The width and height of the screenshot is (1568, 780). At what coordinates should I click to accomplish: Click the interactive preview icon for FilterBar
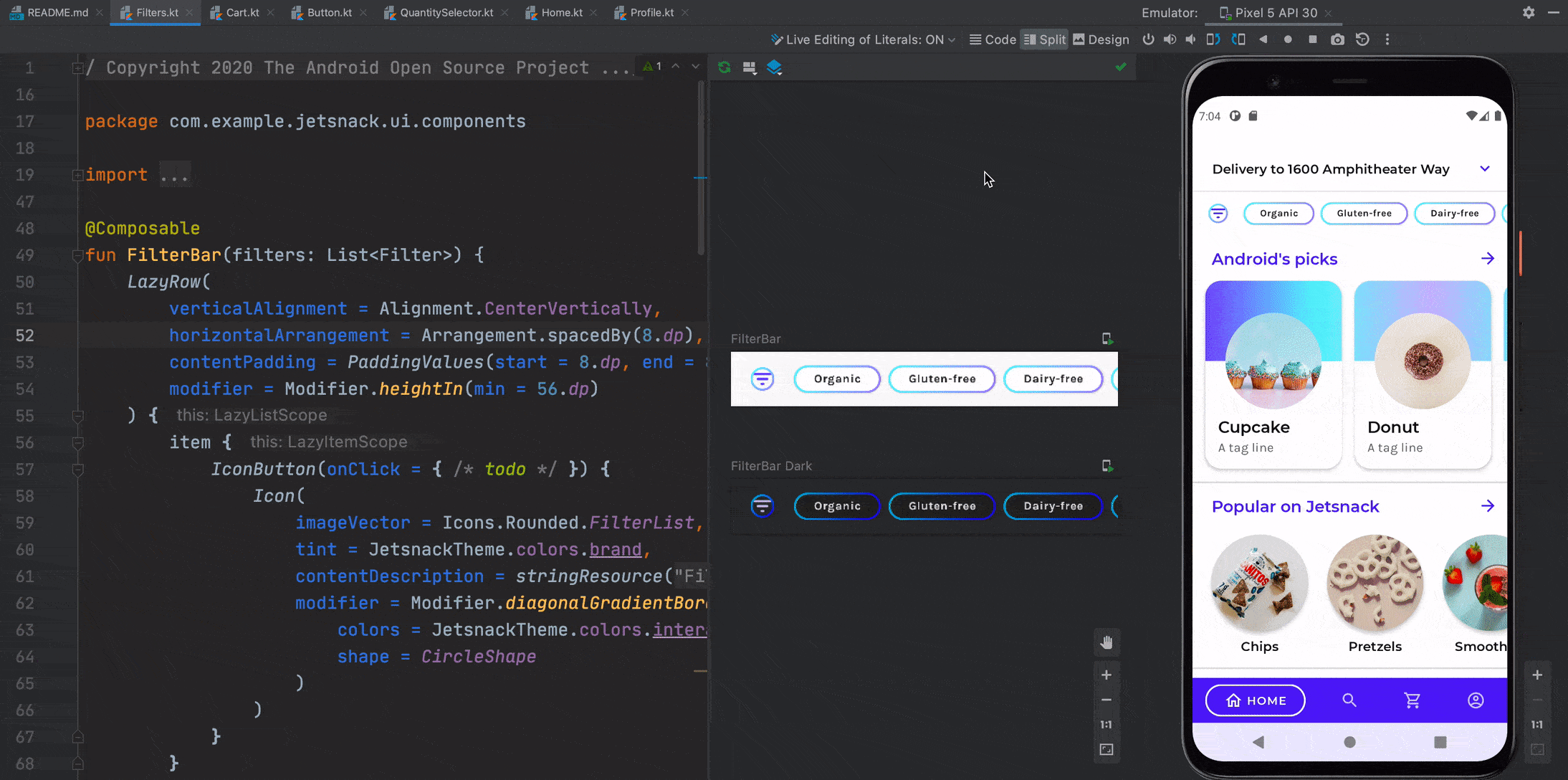pyautogui.click(x=1106, y=338)
